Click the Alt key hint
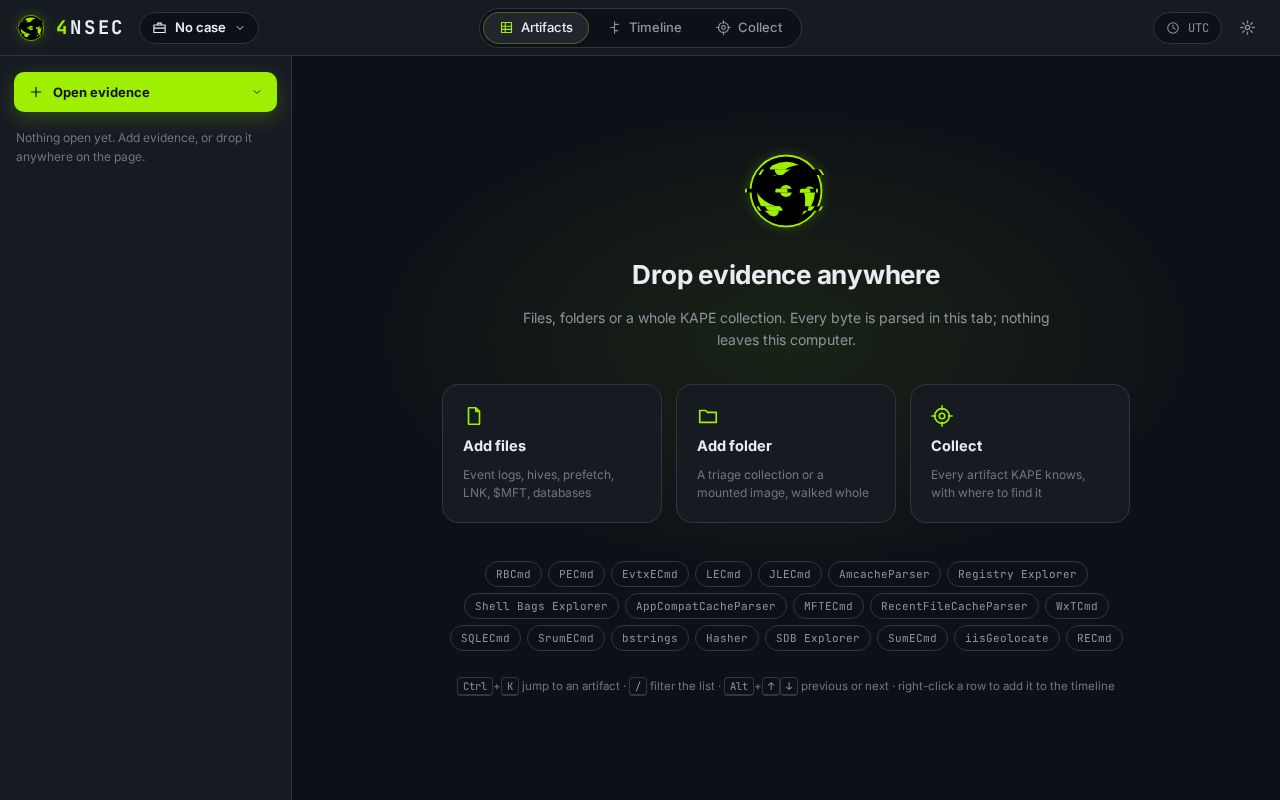Image resolution: width=1280 pixels, height=800 pixels. (x=739, y=686)
